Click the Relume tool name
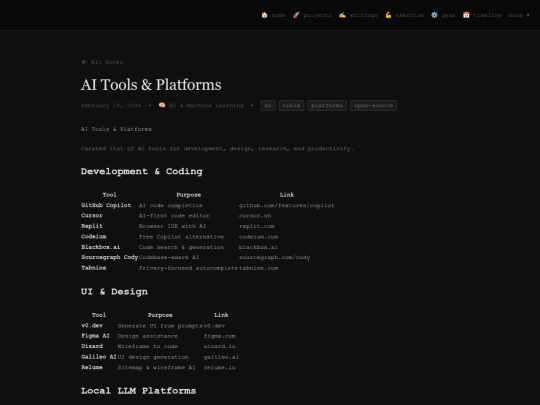This screenshot has height=405, width=540. click(92, 367)
